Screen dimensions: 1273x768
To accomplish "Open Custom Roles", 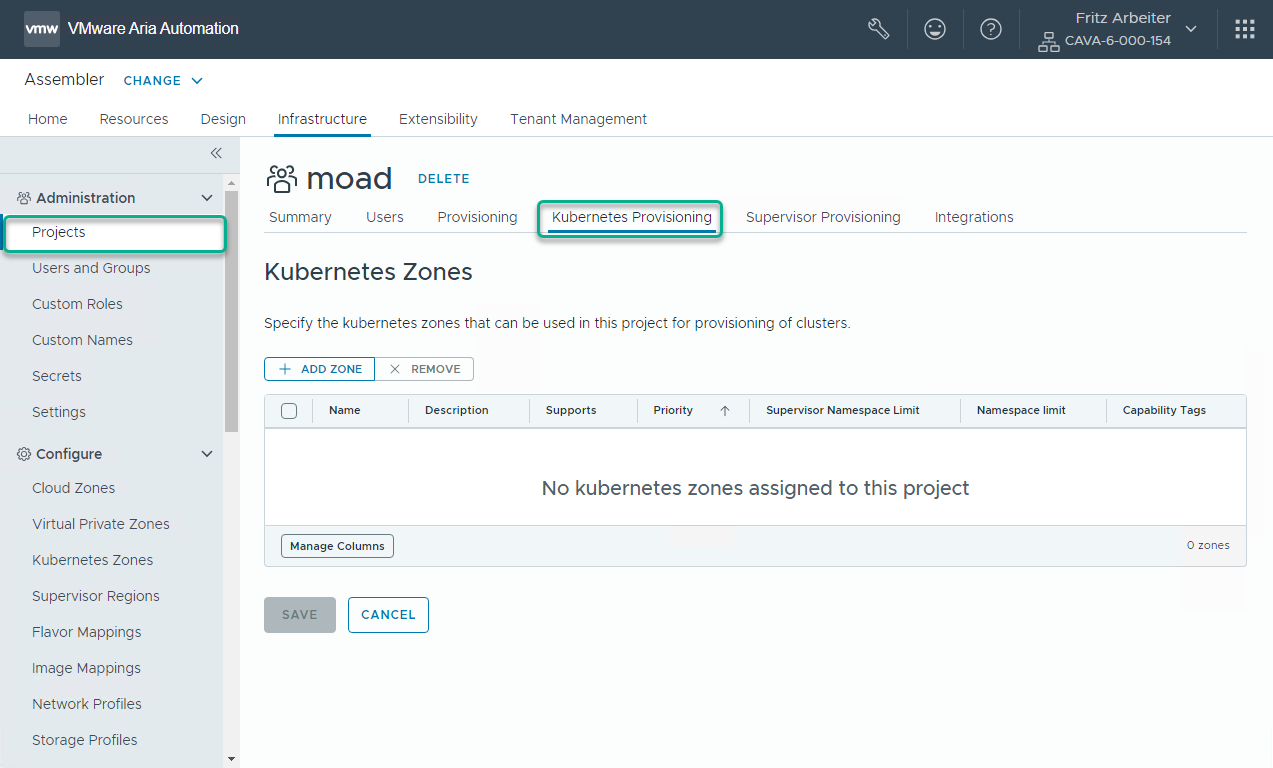I will [77, 304].
